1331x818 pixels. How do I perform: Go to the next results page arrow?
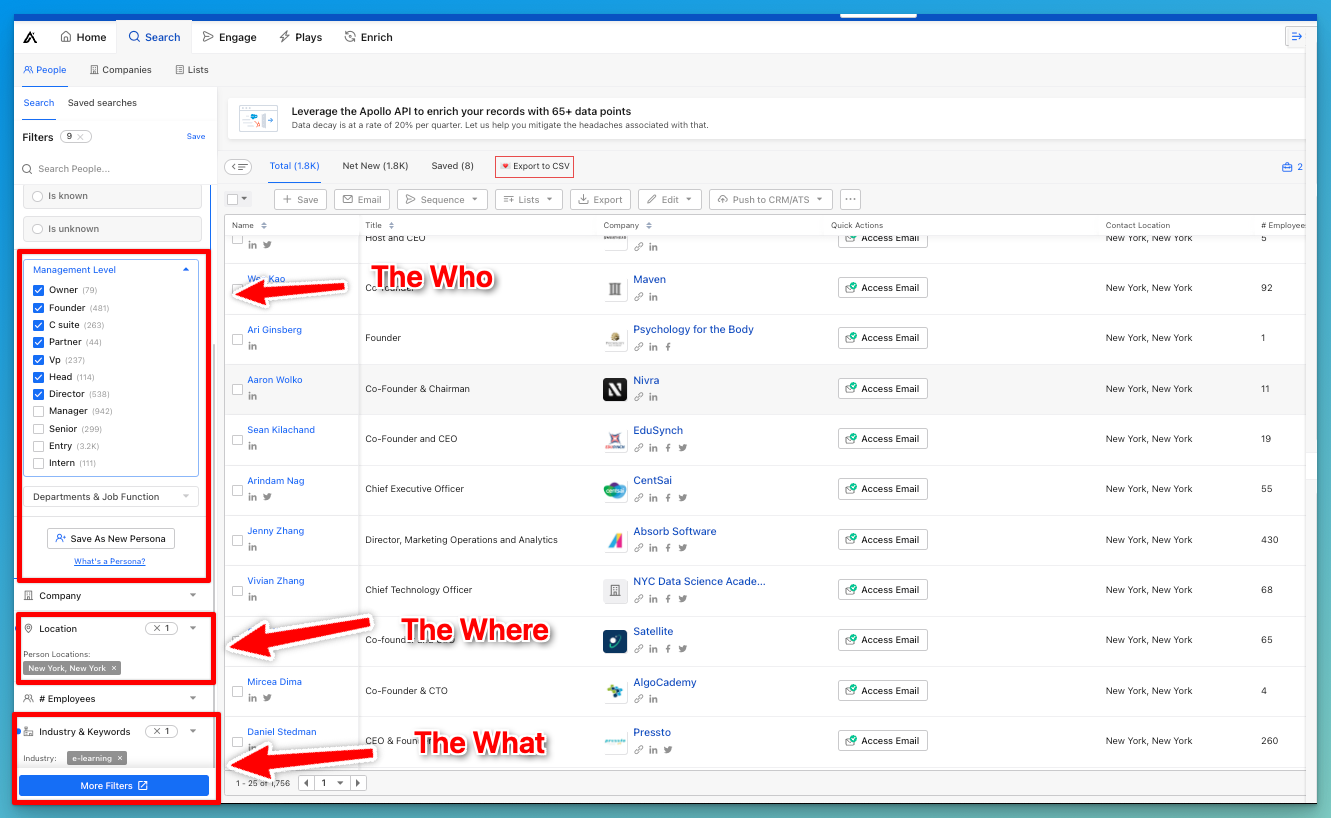(358, 783)
